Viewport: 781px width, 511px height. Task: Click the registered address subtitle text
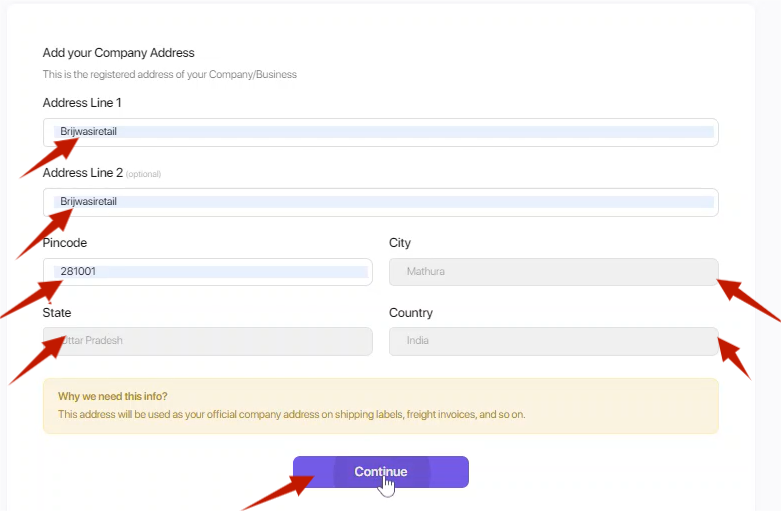(169, 74)
